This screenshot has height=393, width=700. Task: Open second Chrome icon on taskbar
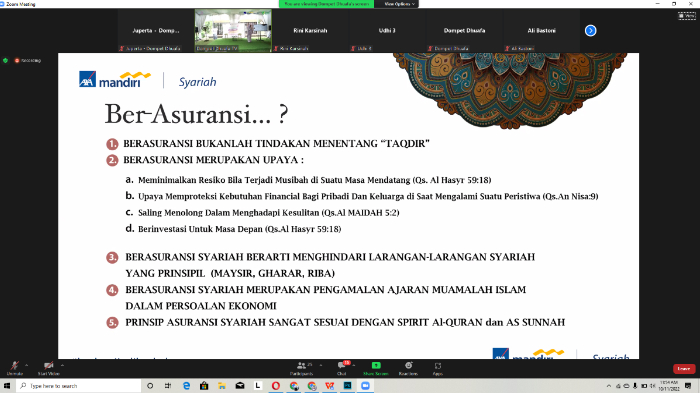coord(312,385)
